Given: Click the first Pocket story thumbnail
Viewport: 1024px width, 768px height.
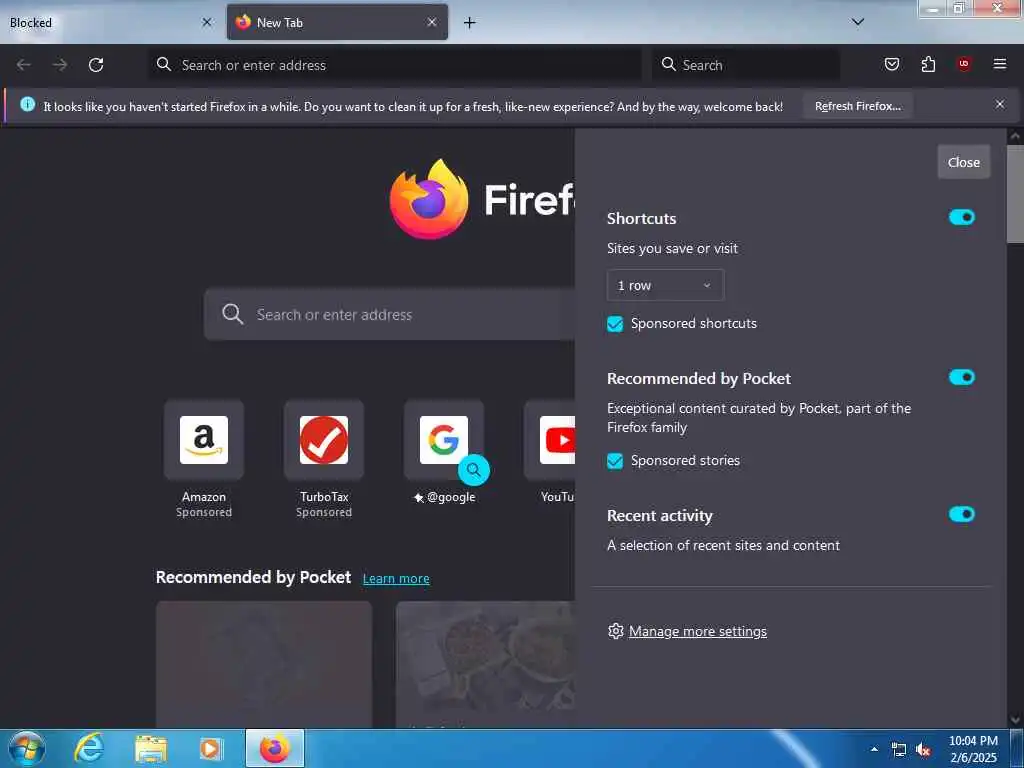Looking at the screenshot, I should [x=264, y=664].
